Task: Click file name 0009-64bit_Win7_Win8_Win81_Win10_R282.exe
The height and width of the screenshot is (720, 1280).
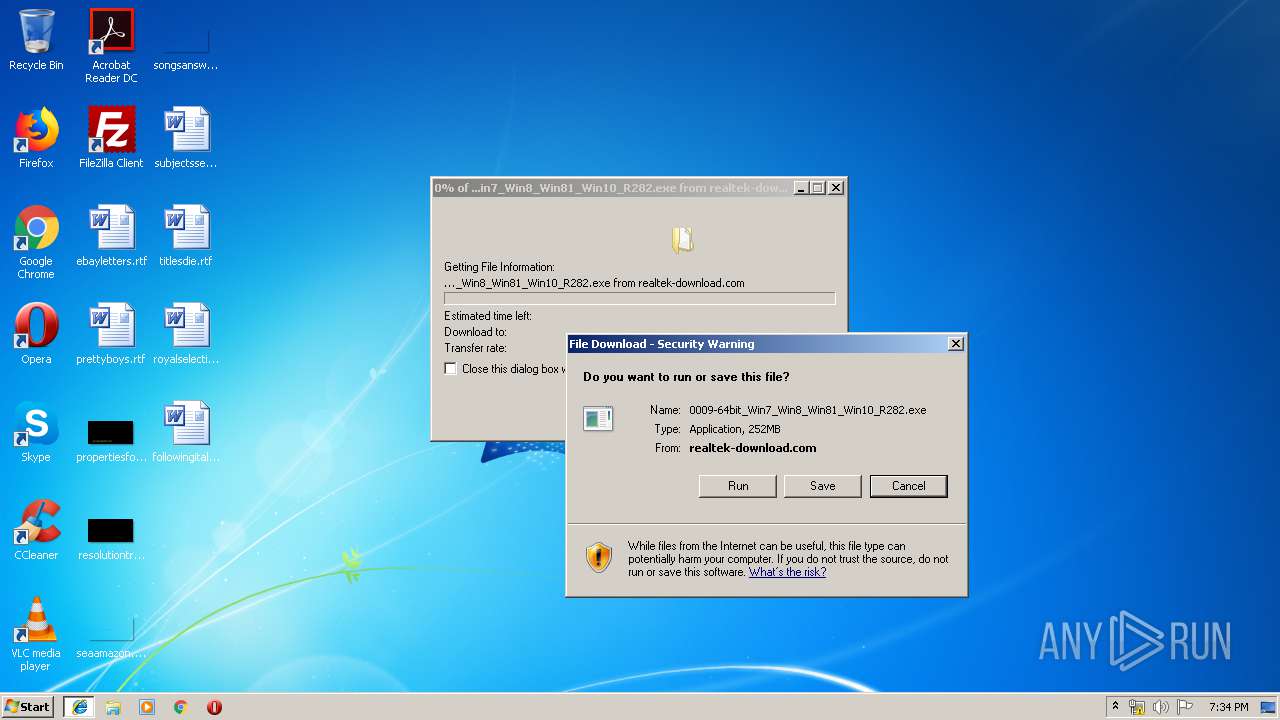Action: [808, 410]
